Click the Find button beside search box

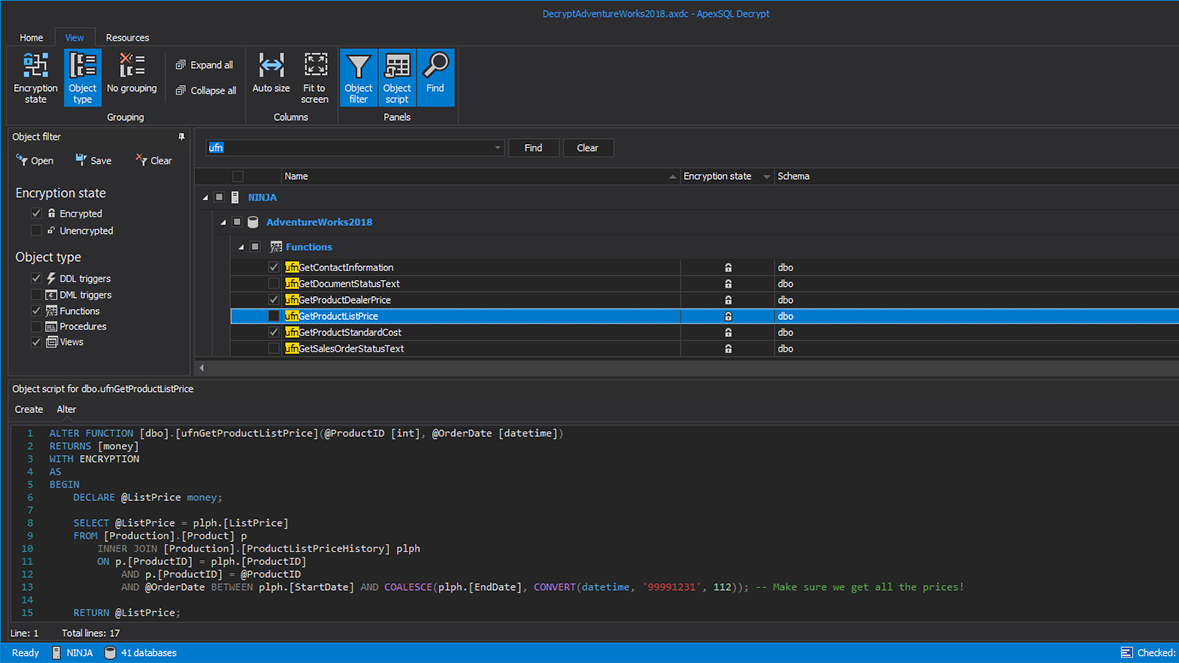[533, 148]
